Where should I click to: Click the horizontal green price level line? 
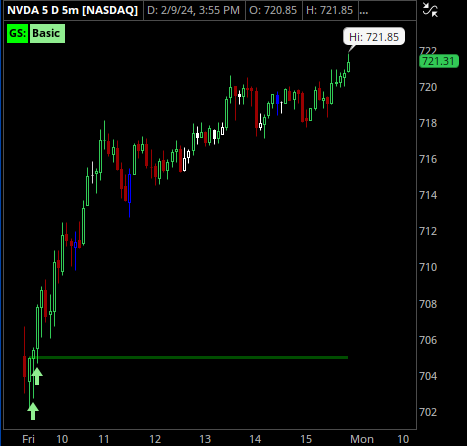click(x=193, y=358)
